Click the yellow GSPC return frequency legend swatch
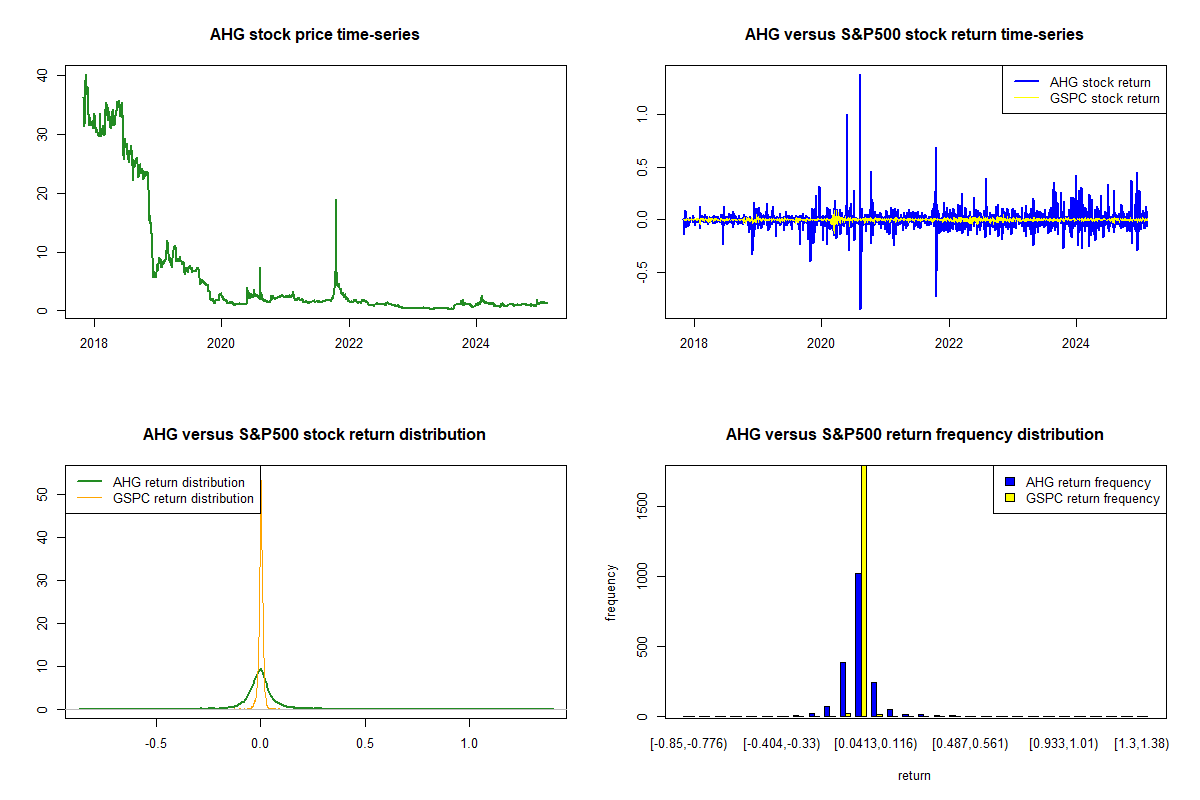This screenshot has height=800, width=1200. pyautogui.click(x=1008, y=498)
